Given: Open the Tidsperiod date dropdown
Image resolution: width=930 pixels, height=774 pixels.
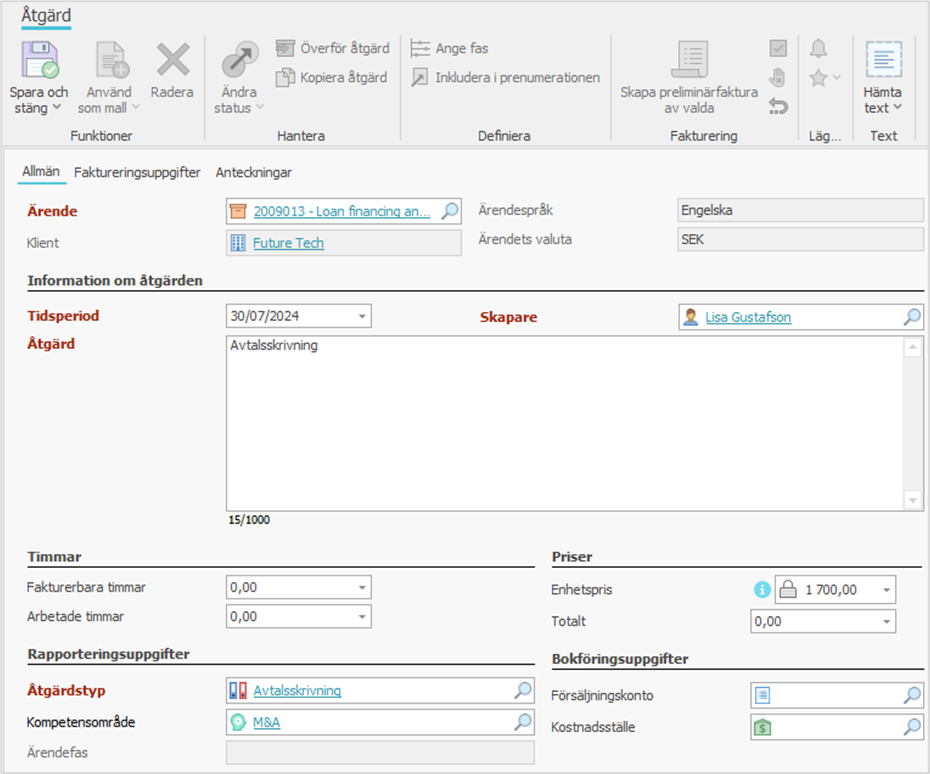Looking at the screenshot, I should coord(361,316).
